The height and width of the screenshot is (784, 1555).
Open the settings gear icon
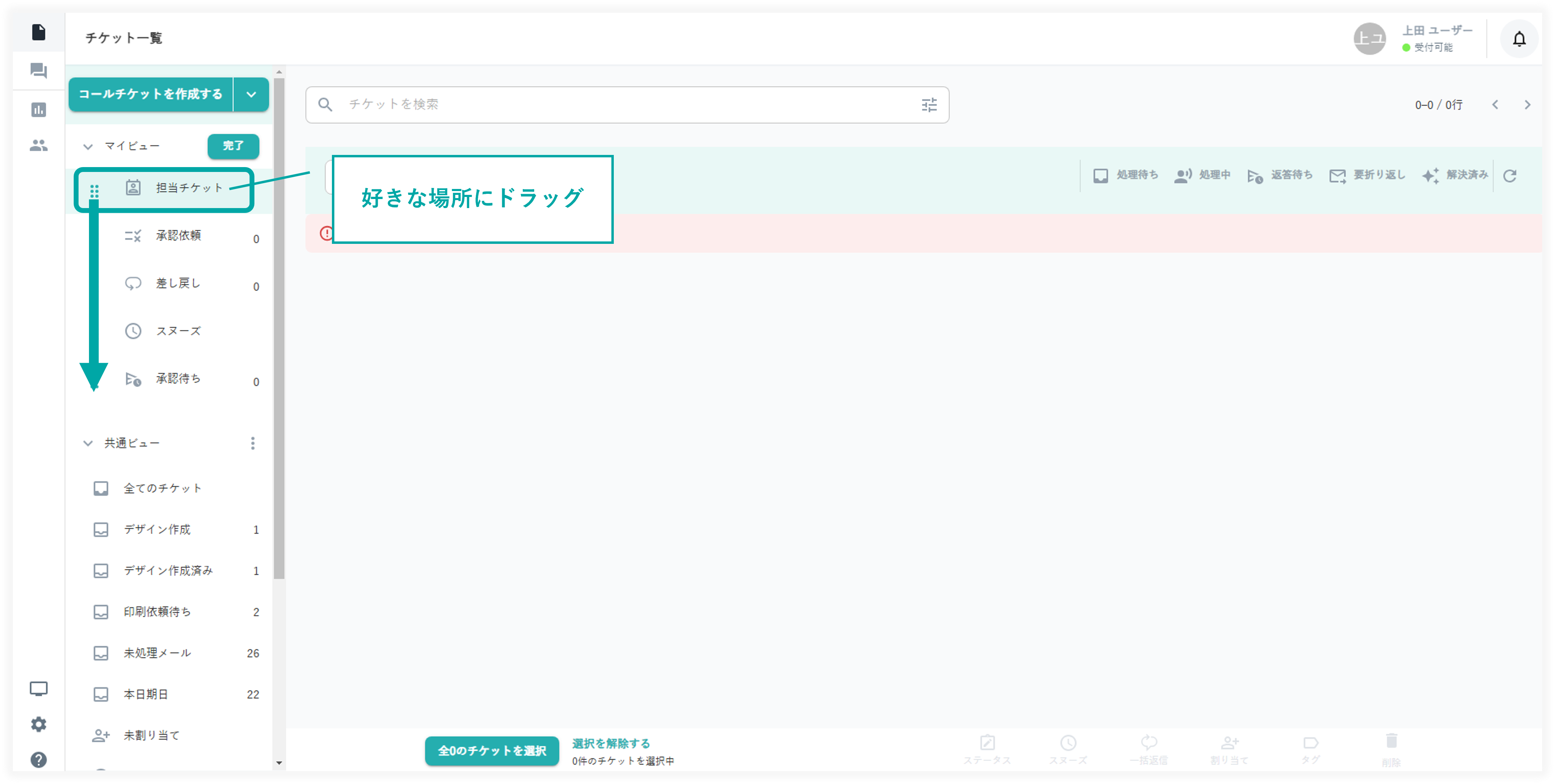tap(39, 724)
